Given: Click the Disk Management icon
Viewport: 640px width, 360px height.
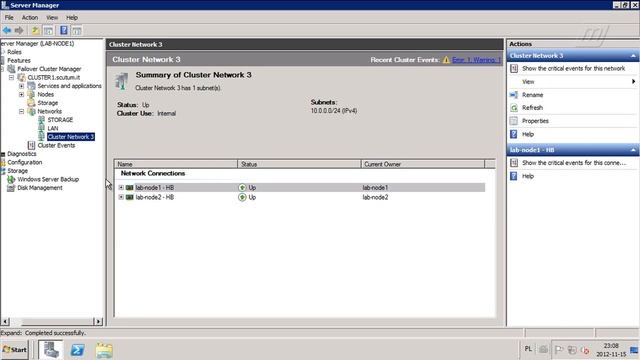Looking at the screenshot, I should (x=11, y=188).
